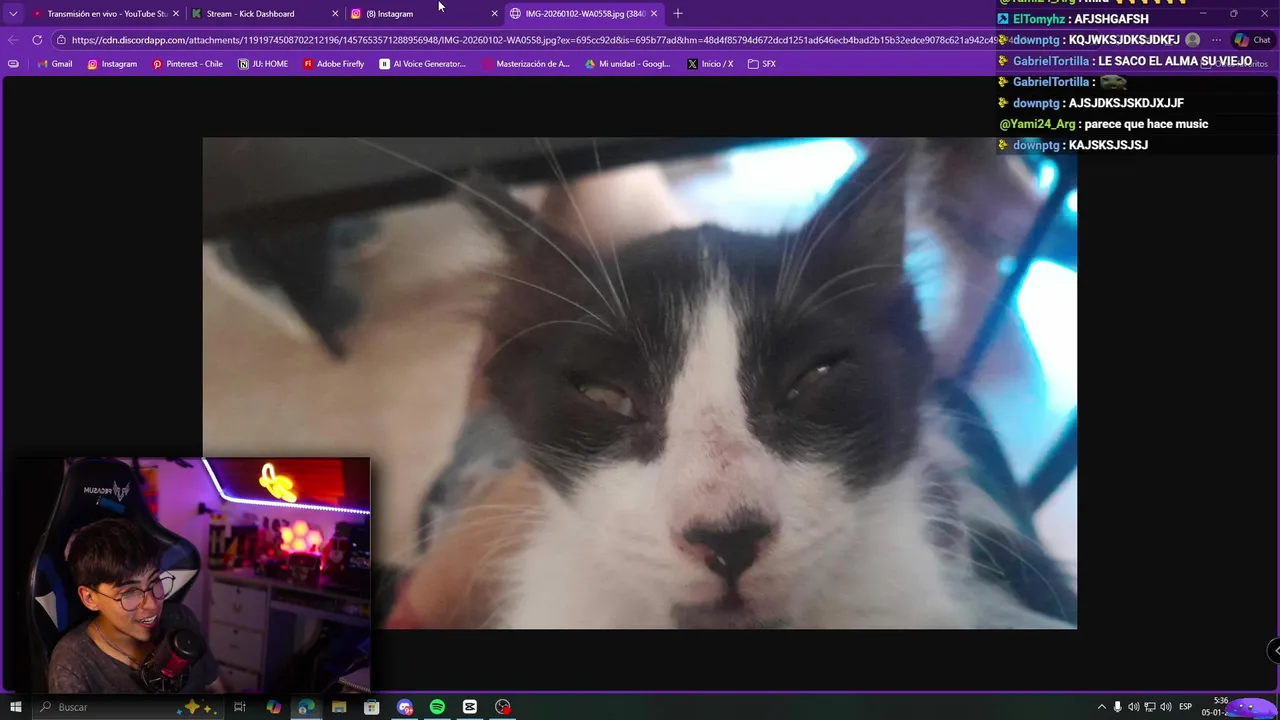
Task: Click chat message KAJSKSJSJSJ from downptg
Action: click(x=1108, y=145)
